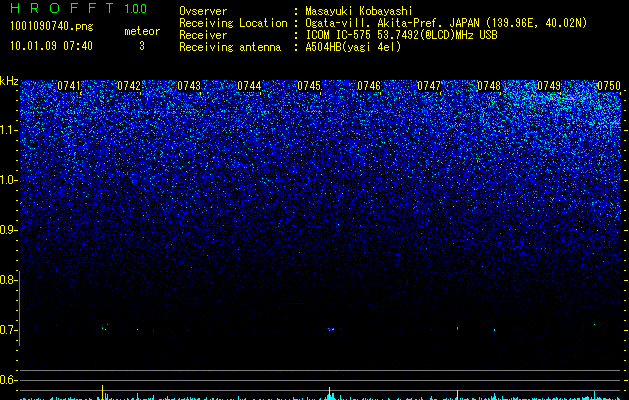The width and height of the screenshot is (629, 400).
Task: Select the file name 1001090740.png
Action: click(x=52, y=26)
